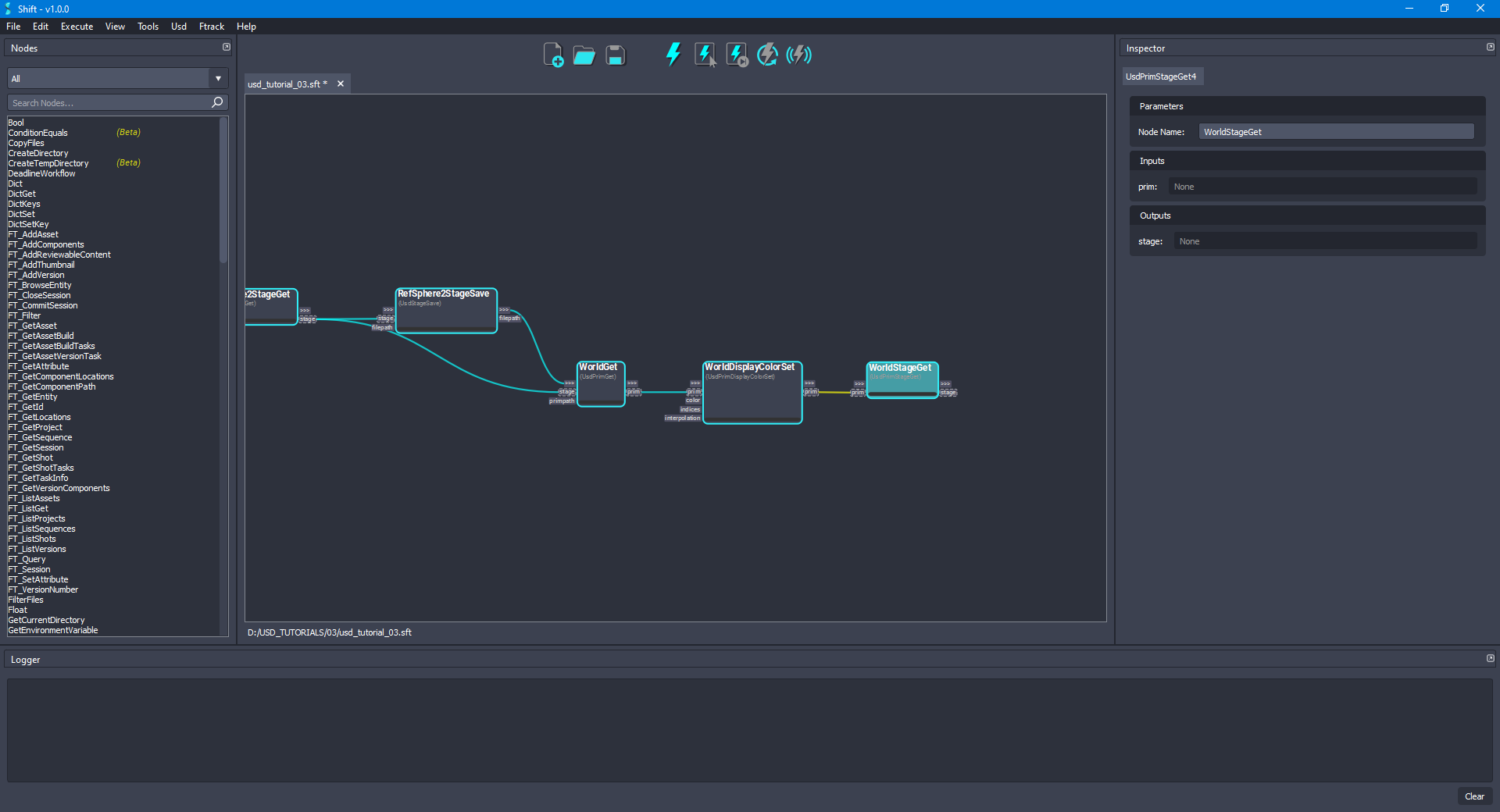
Task: Create a new graph with the new file icon
Action: coord(554,55)
